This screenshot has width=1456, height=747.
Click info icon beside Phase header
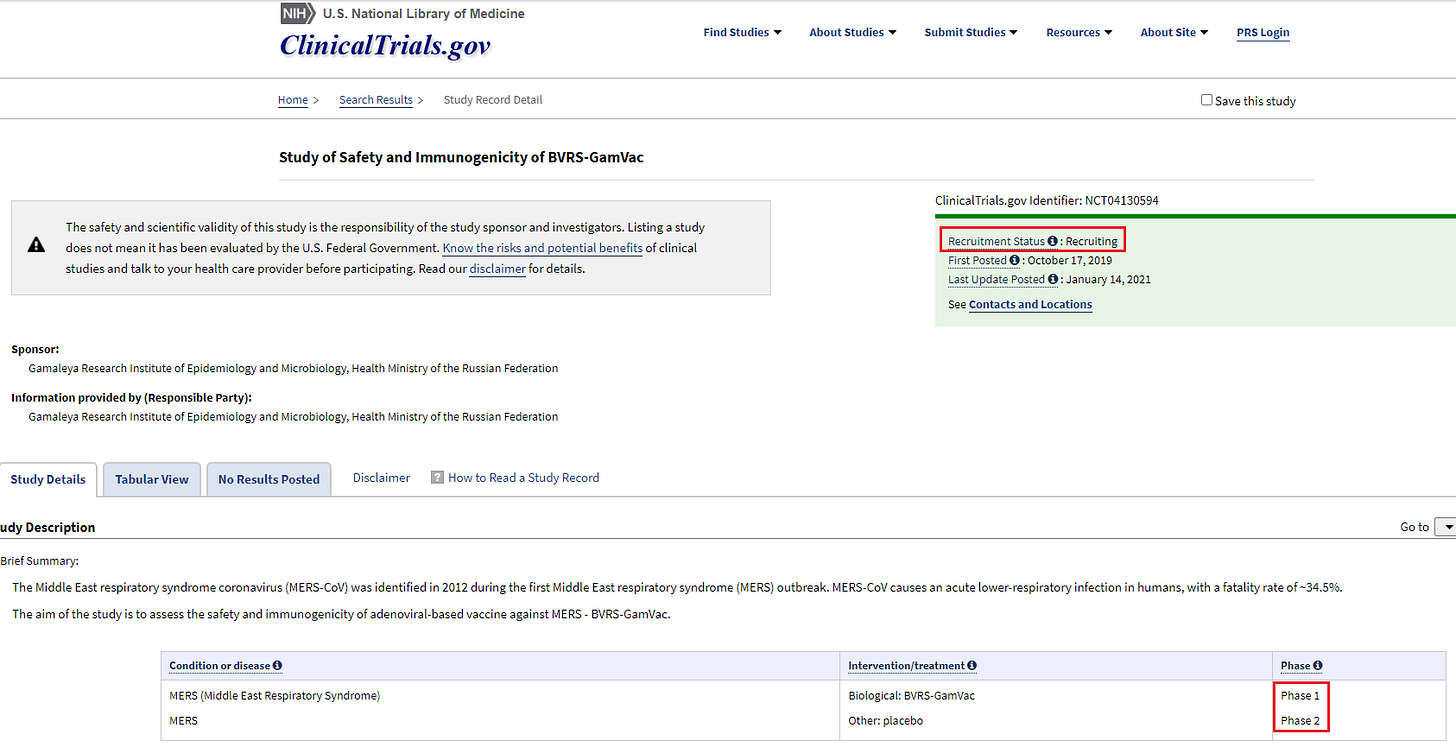[x=1318, y=666]
